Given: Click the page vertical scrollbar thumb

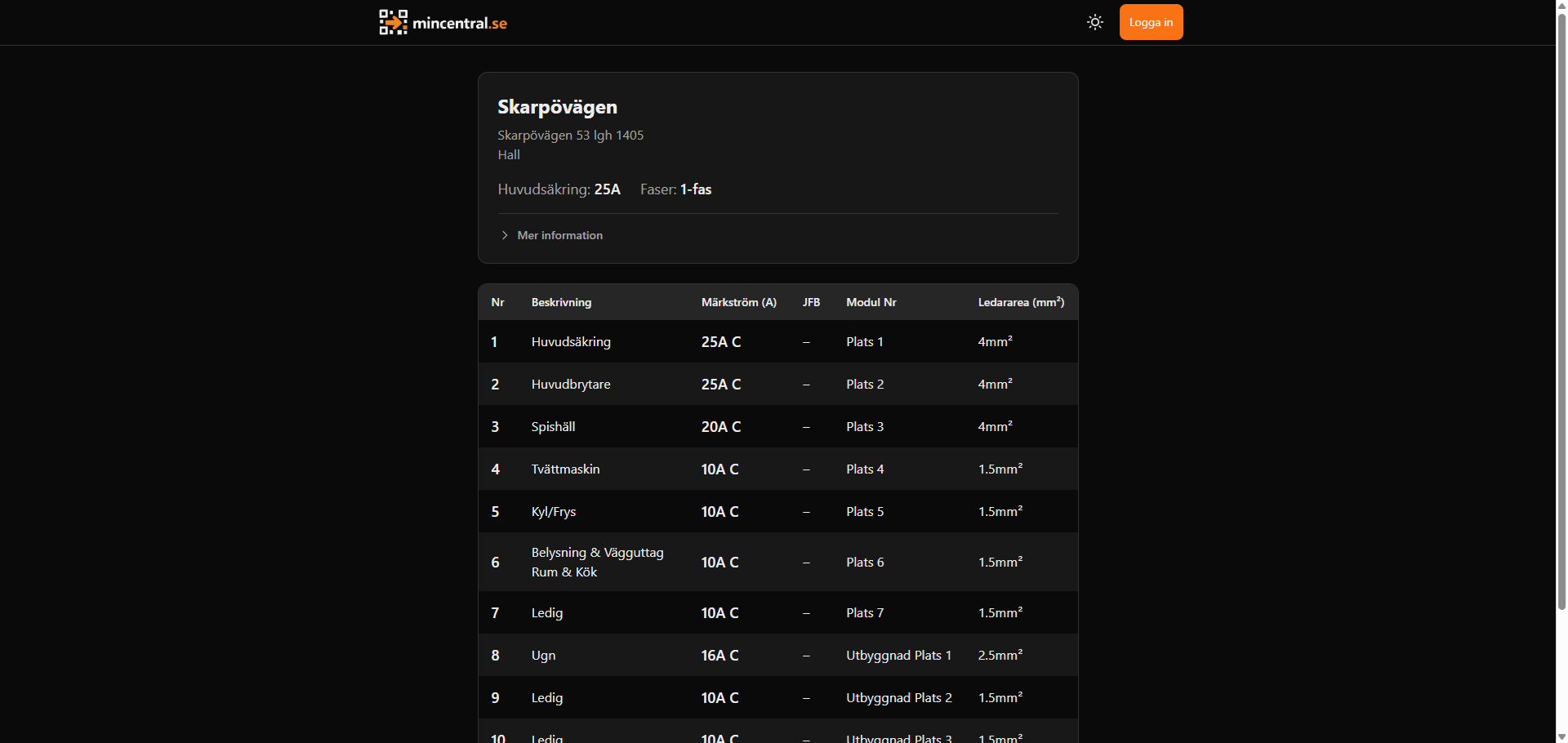Looking at the screenshot, I should [1561, 310].
